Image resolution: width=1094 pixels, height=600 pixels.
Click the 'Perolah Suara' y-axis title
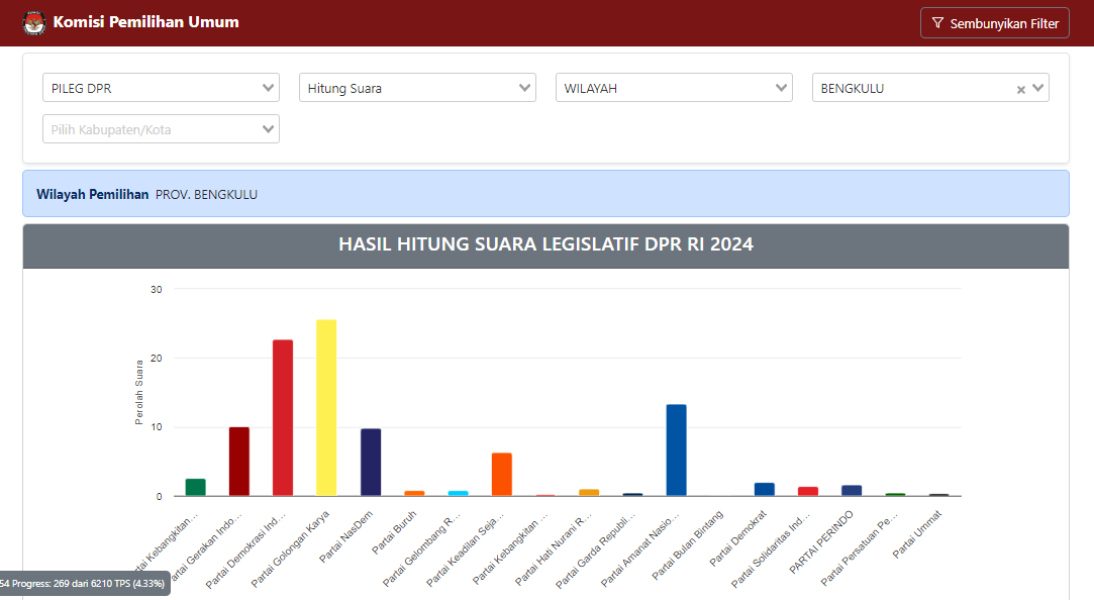click(x=139, y=392)
